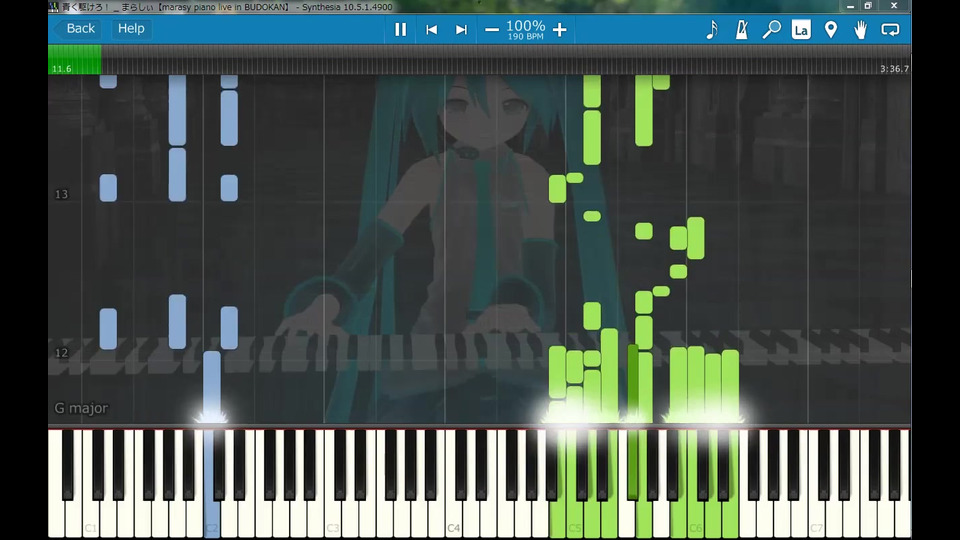Pause the song playback
The width and height of the screenshot is (960, 540).
[x=400, y=29]
